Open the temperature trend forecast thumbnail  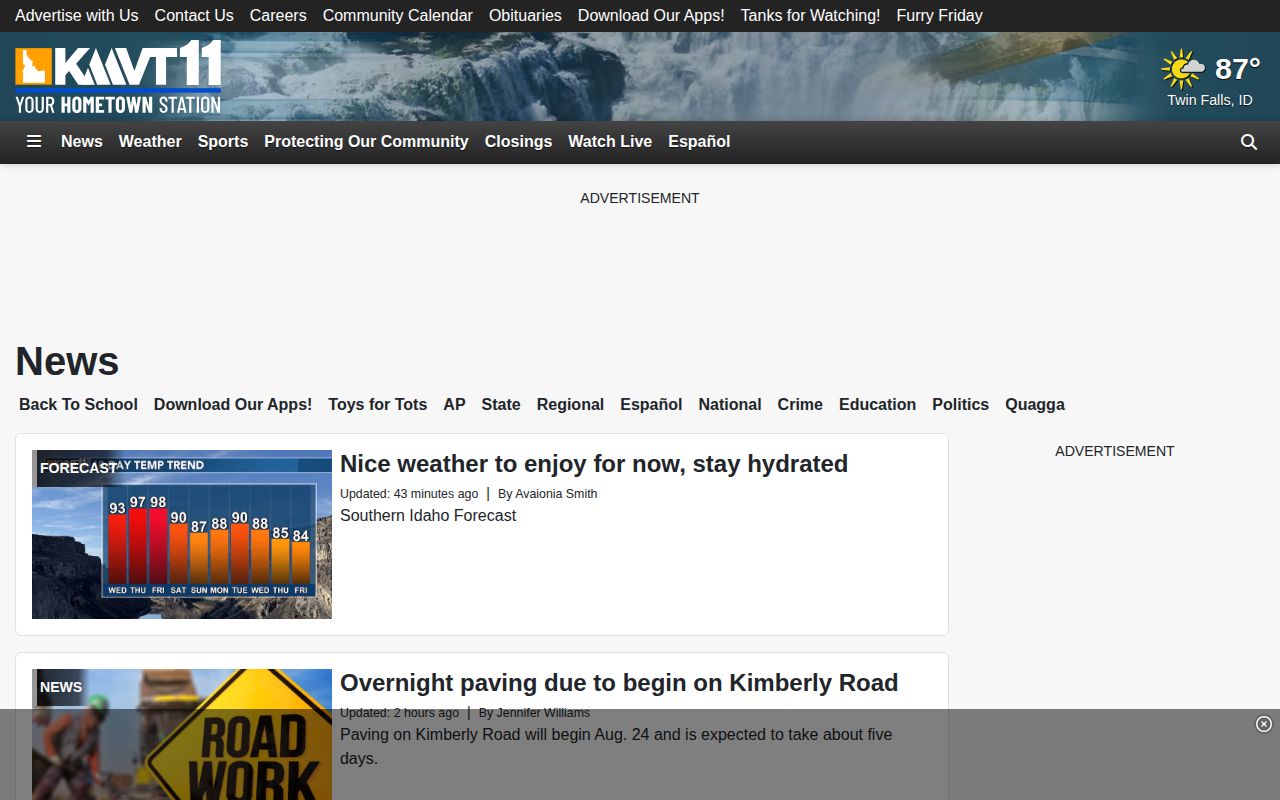(182, 534)
